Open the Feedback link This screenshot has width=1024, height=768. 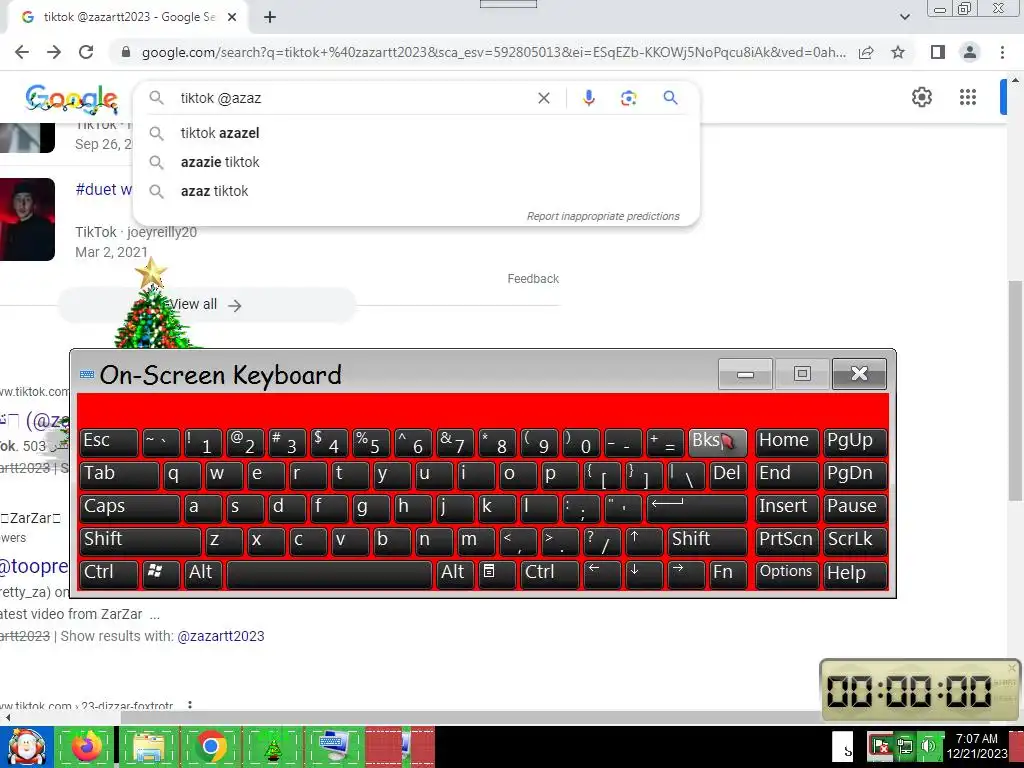click(533, 279)
